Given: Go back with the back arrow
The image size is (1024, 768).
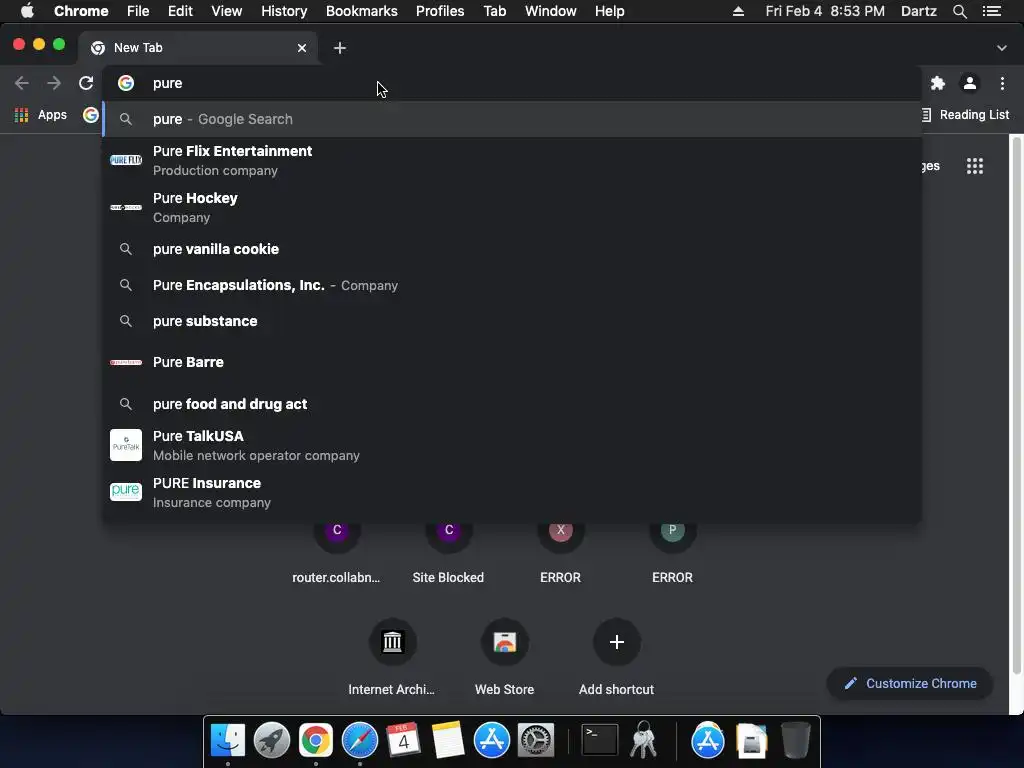Looking at the screenshot, I should pos(22,83).
